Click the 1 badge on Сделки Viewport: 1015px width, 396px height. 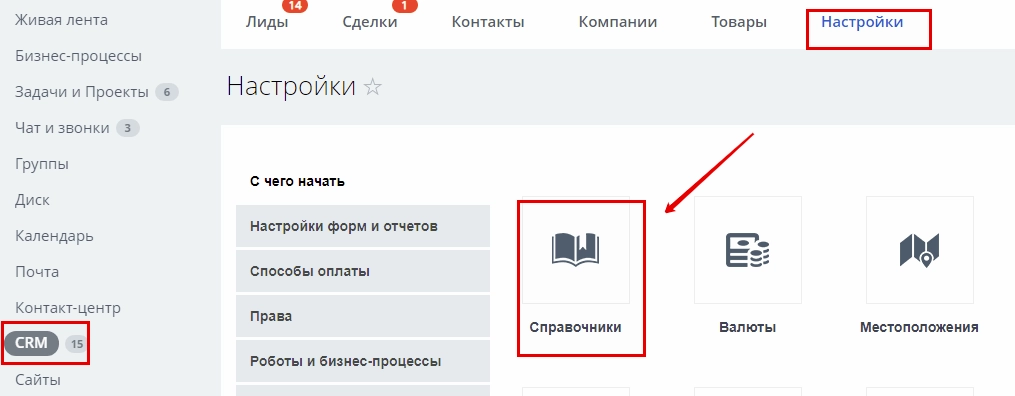(405, 6)
